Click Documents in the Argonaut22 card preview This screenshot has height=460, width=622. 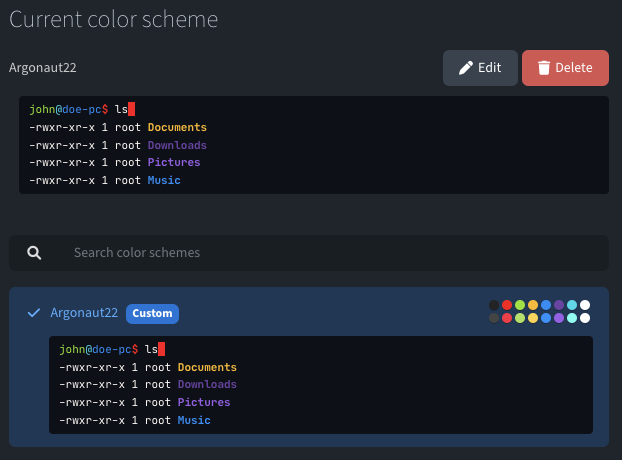[x=207, y=367]
